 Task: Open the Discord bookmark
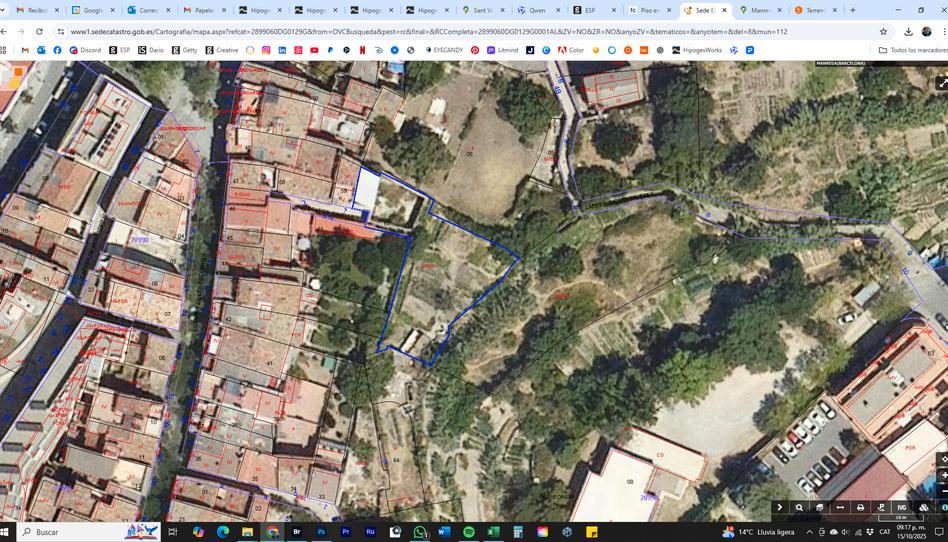coord(85,50)
